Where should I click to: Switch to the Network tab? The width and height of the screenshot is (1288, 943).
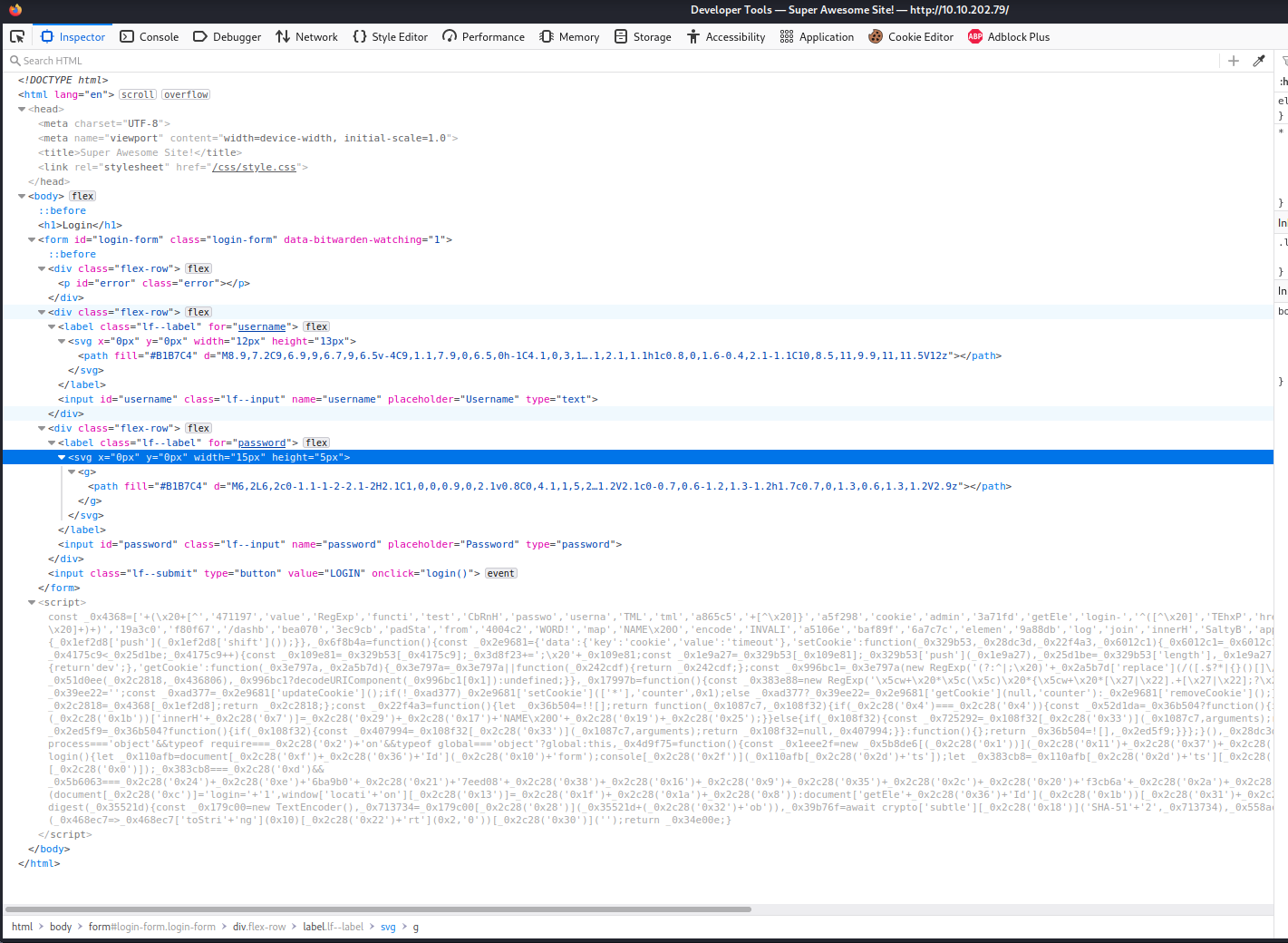tap(306, 37)
